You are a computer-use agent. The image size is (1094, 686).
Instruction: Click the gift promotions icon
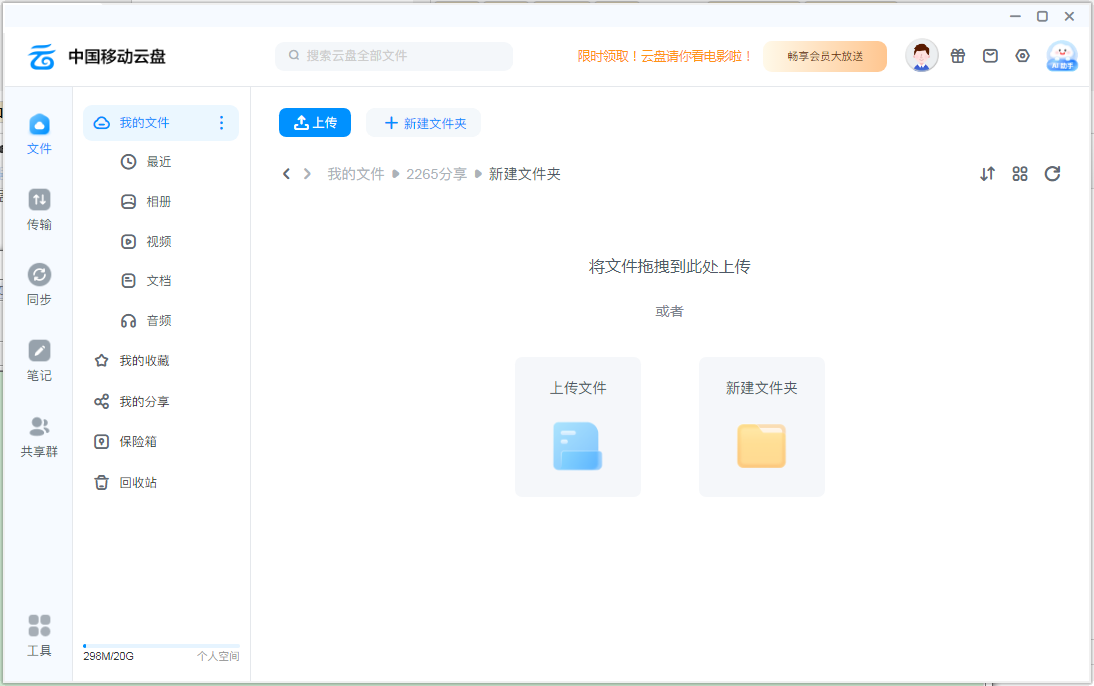pyautogui.click(x=958, y=56)
